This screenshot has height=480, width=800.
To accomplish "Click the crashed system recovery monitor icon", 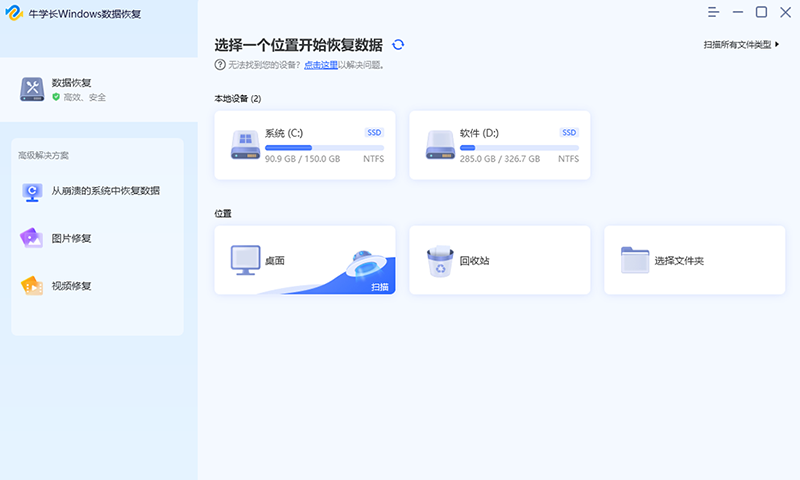I will pos(32,191).
